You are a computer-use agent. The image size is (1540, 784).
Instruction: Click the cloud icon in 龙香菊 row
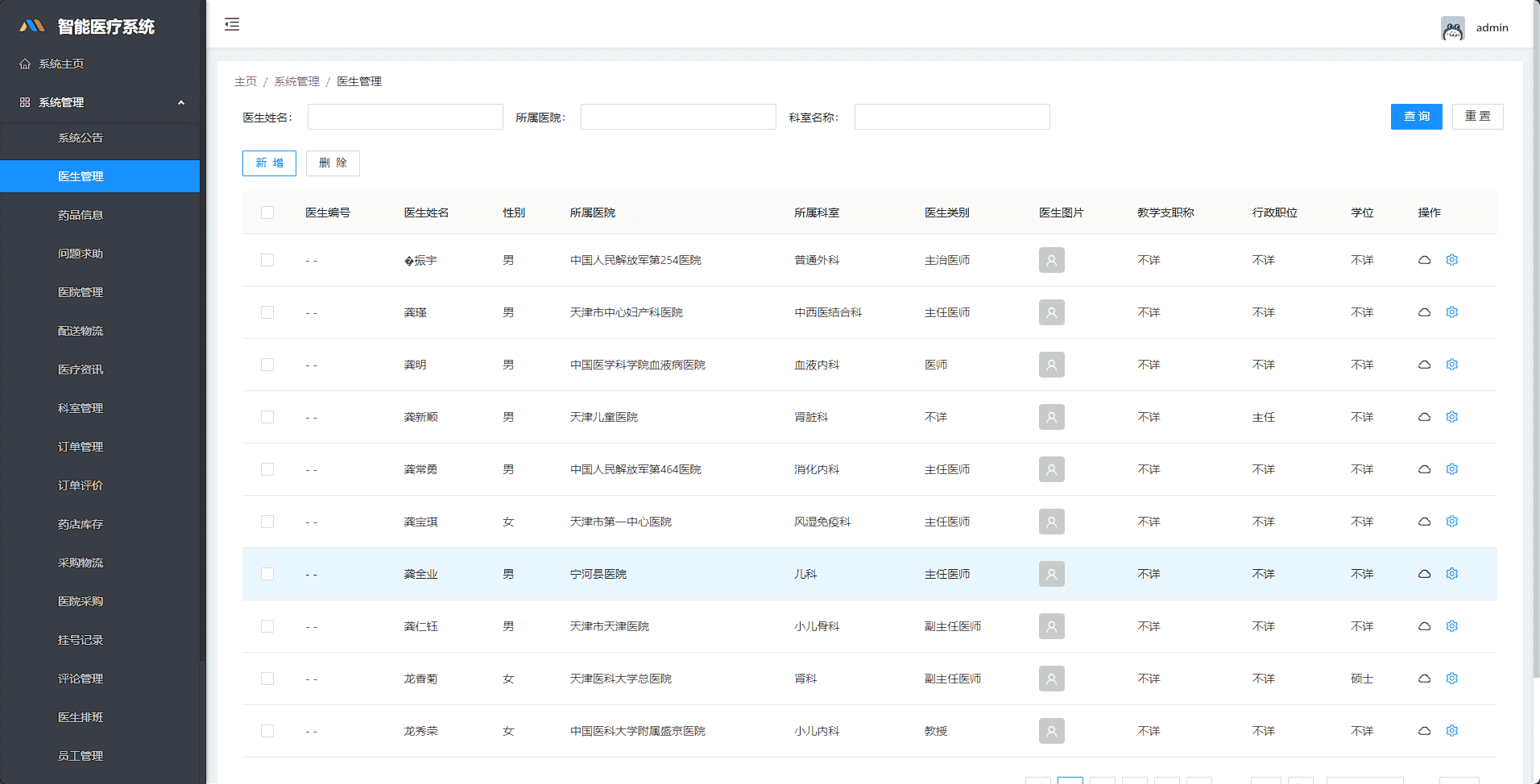1424,679
